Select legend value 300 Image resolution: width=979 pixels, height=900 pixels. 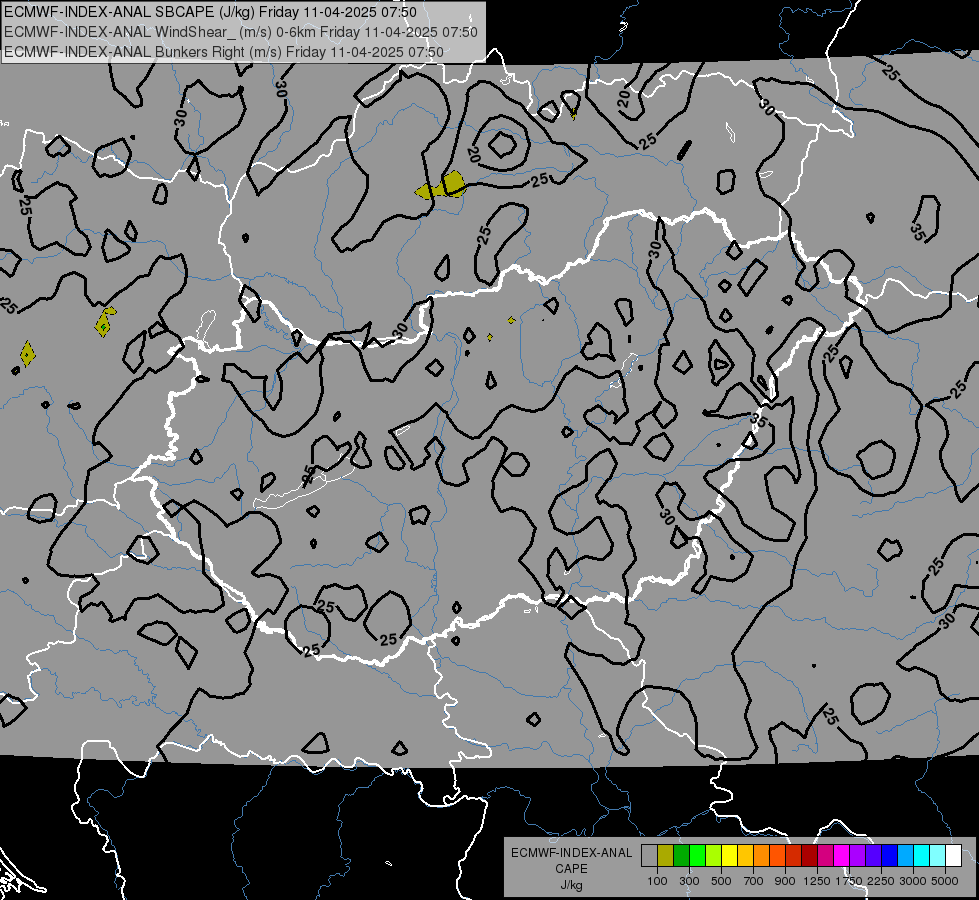click(x=689, y=881)
